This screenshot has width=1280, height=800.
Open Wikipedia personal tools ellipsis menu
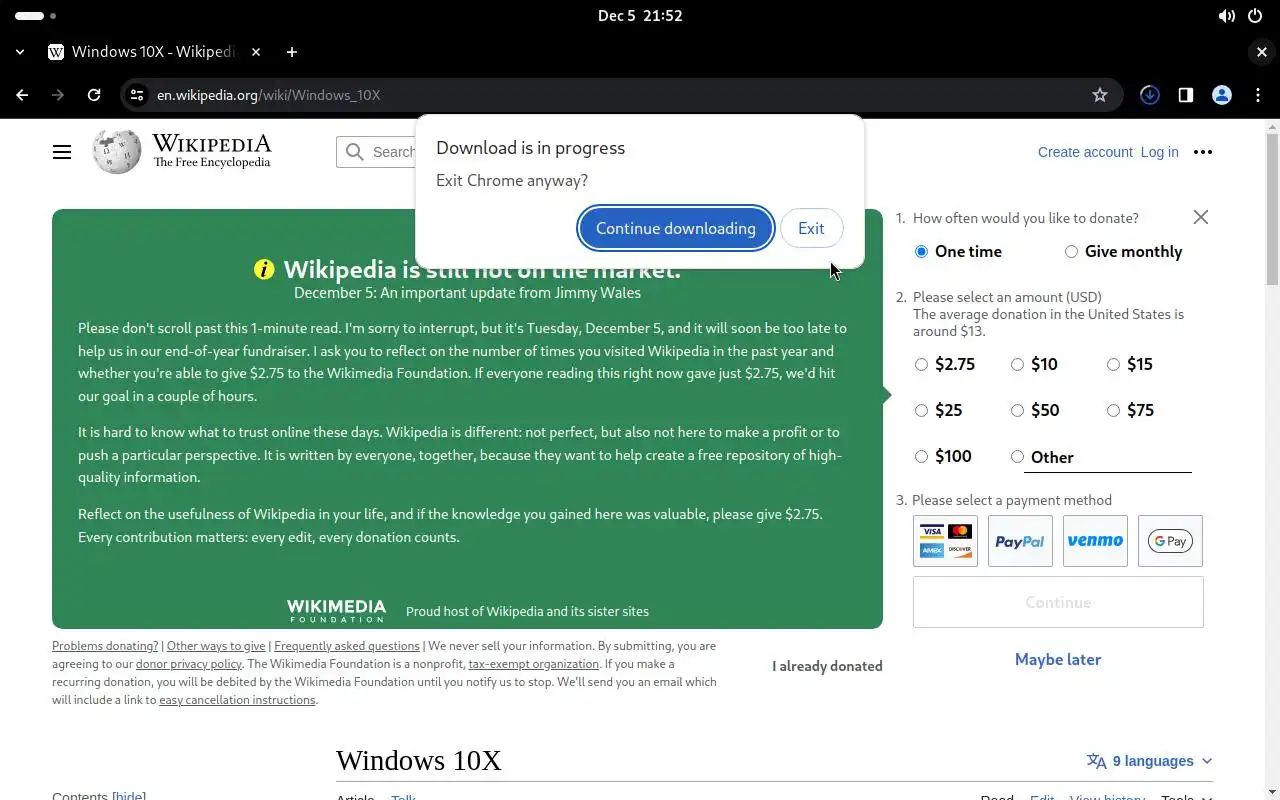[1203, 152]
